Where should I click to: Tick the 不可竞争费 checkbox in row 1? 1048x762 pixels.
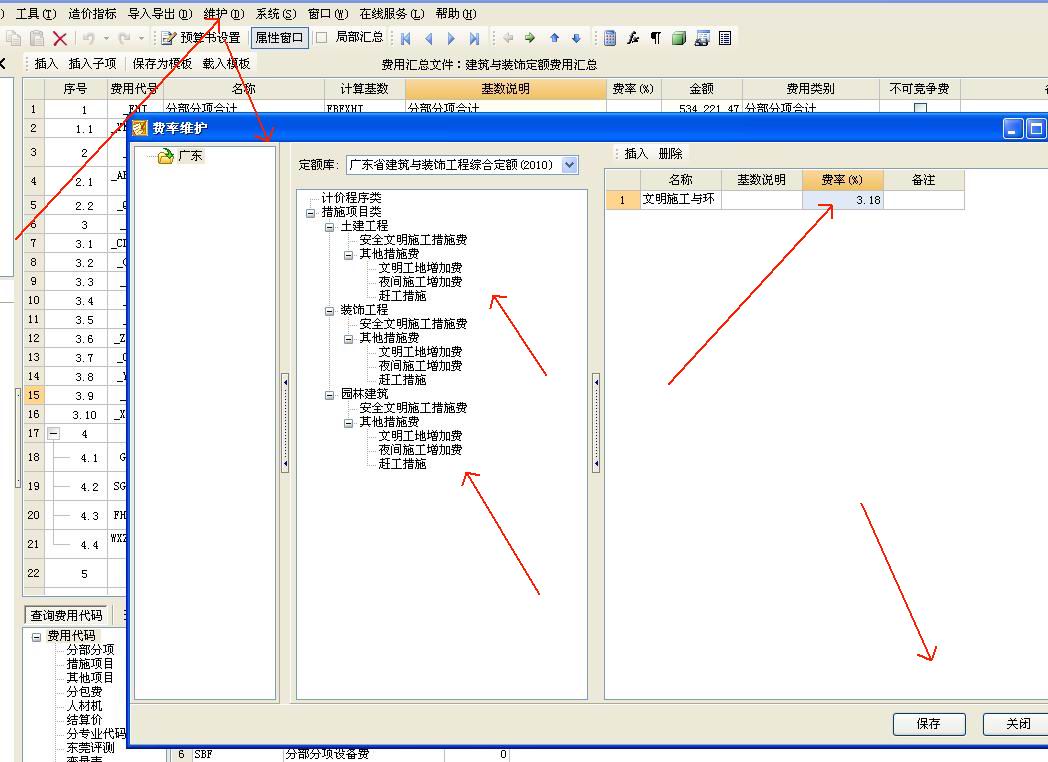tap(920, 108)
